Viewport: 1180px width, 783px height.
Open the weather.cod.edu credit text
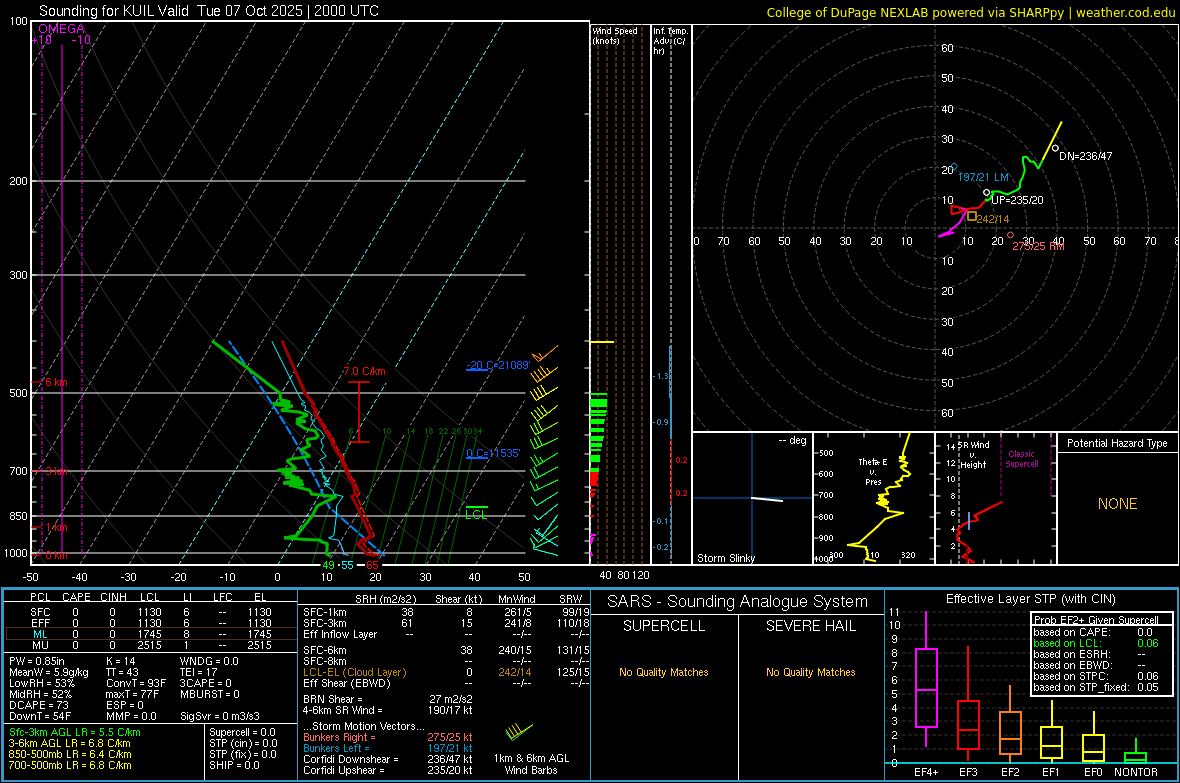click(1125, 12)
